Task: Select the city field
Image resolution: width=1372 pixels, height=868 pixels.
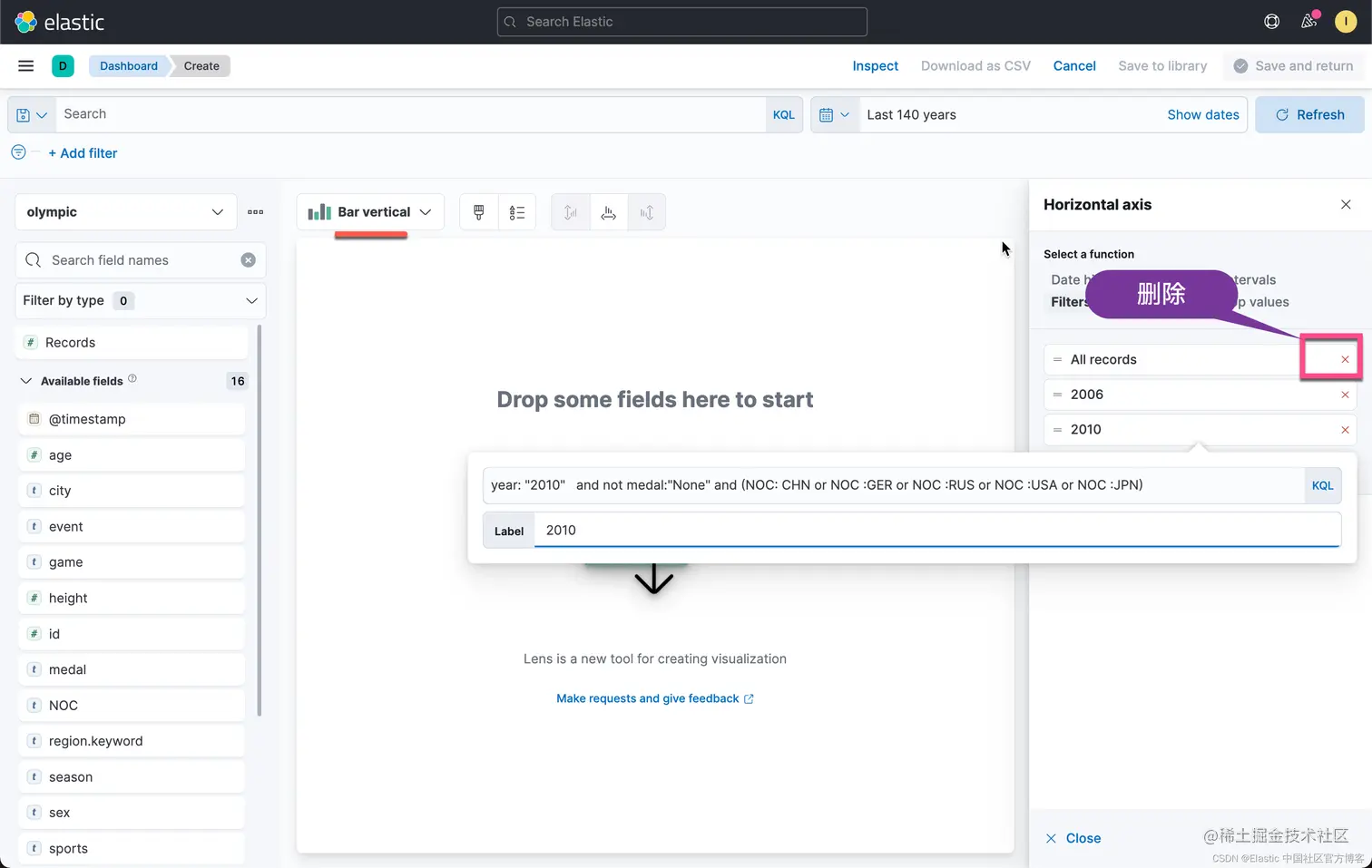Action: pos(132,491)
